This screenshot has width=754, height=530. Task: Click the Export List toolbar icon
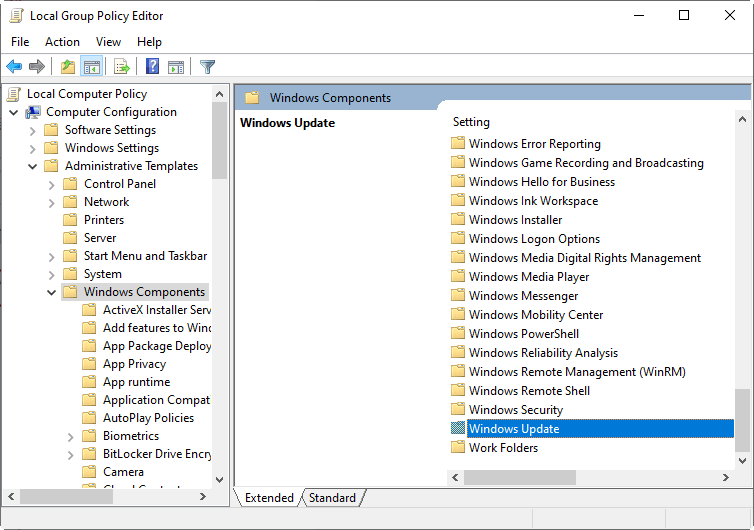coord(122,66)
